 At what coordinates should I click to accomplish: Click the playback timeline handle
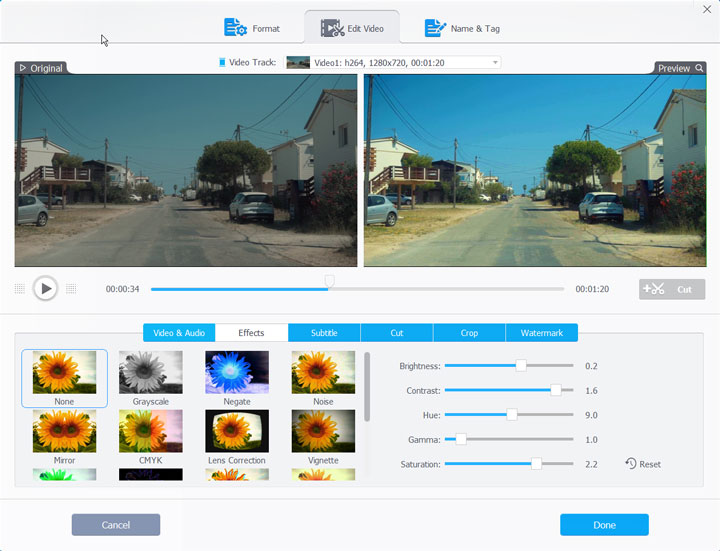click(x=329, y=281)
